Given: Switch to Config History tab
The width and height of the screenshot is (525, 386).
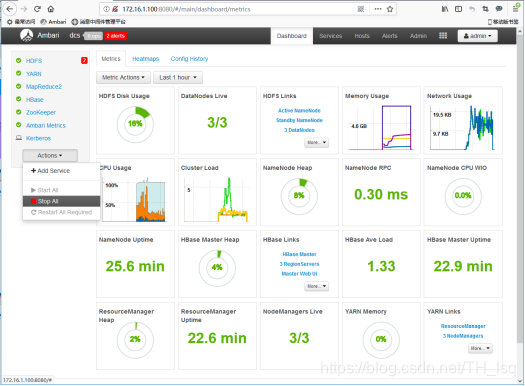Looking at the screenshot, I should click(x=190, y=59).
